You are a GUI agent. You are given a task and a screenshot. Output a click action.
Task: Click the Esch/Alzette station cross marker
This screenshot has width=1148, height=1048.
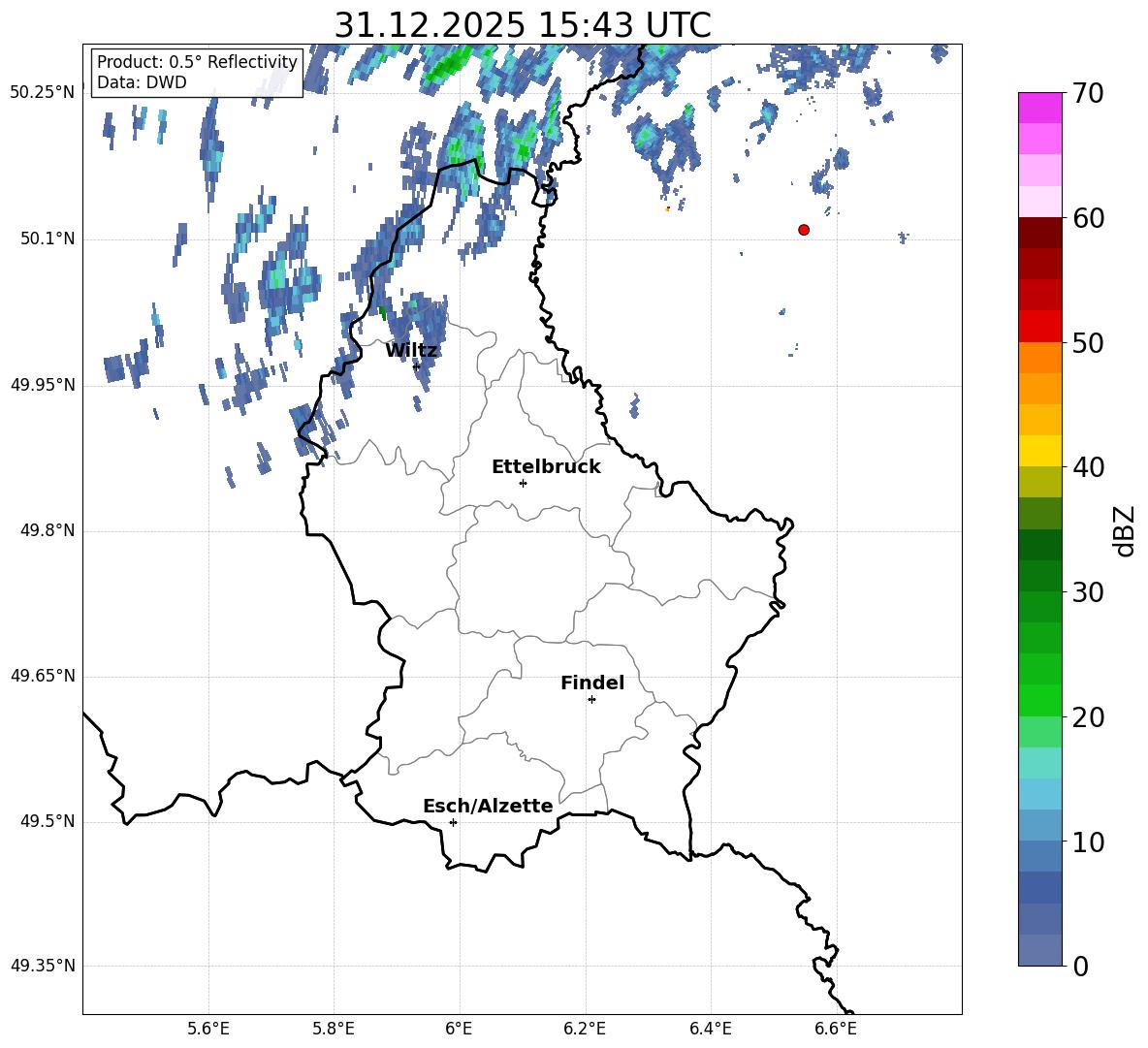tap(453, 822)
